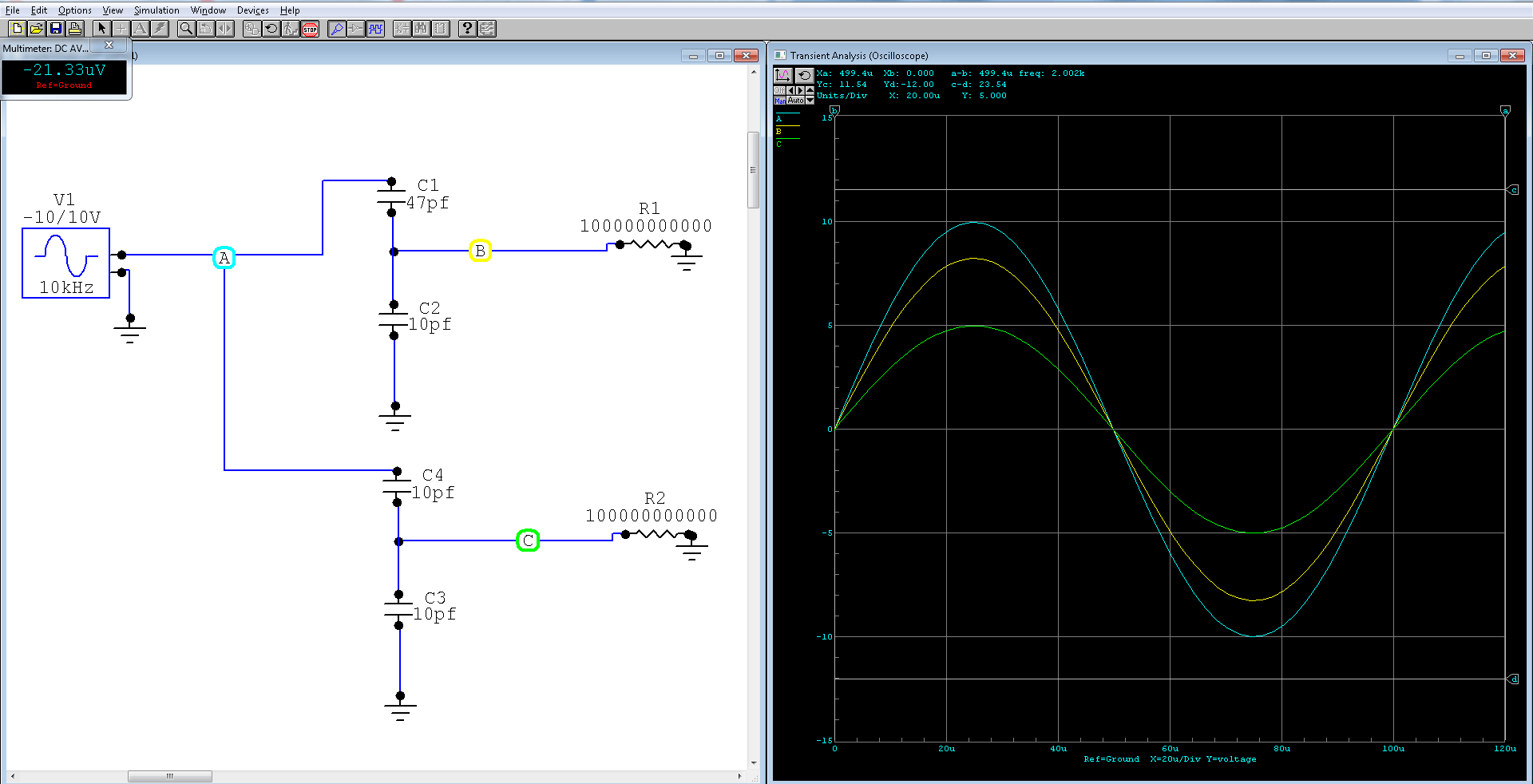Select the arrow pointer tool
This screenshot has height=784, width=1533.
click(101, 29)
